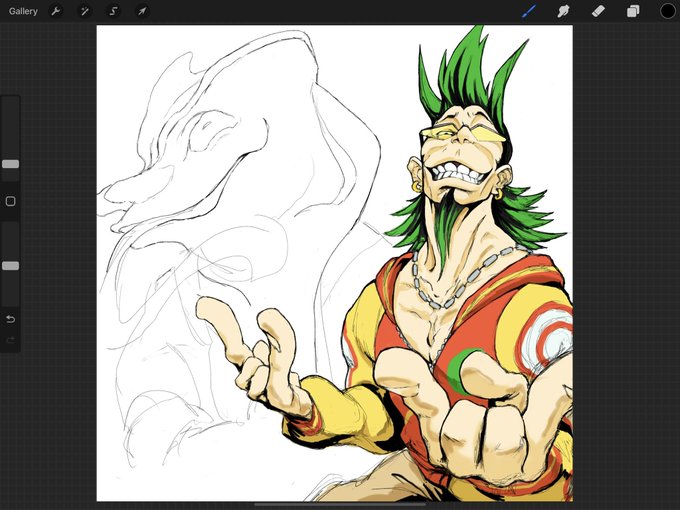Select the Brush tool
The image size is (680, 510).
[529, 11]
